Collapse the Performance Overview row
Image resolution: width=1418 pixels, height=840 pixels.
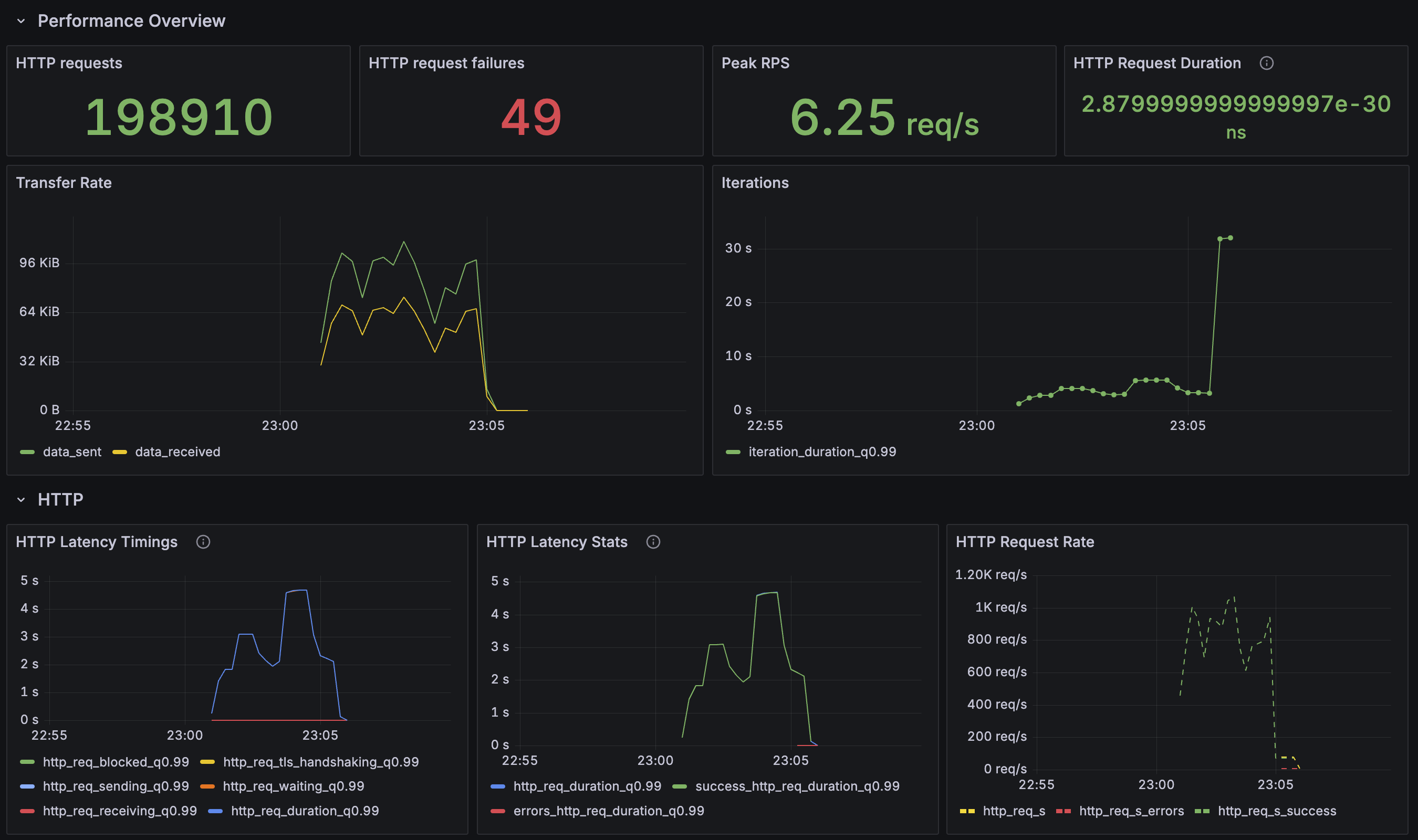coord(22,21)
